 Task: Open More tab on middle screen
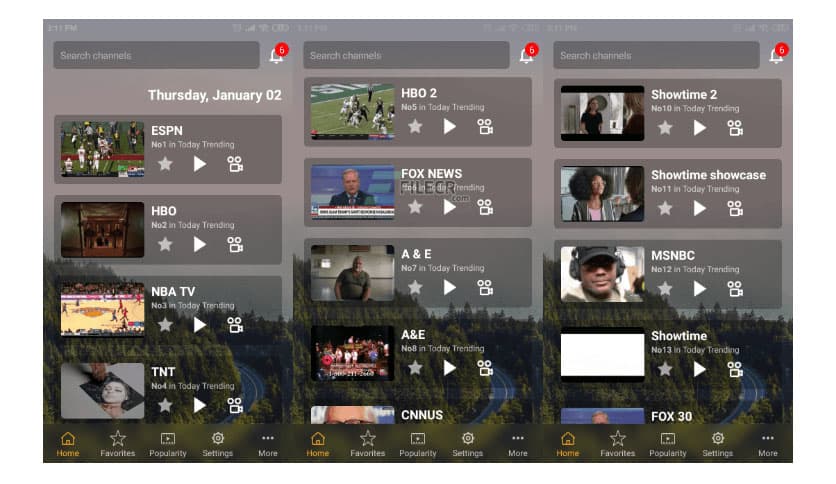(518, 445)
